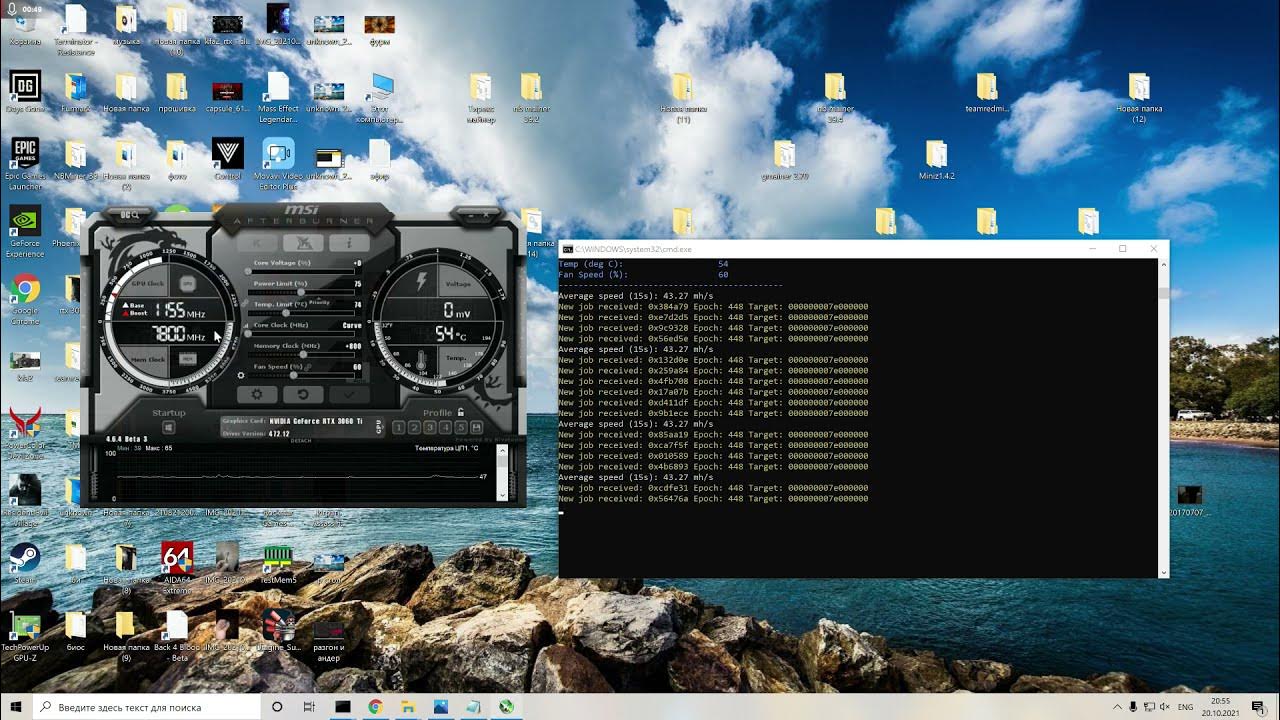The image size is (1280, 720).
Task: Click the cmd.exe window title bar
Action: [863, 248]
